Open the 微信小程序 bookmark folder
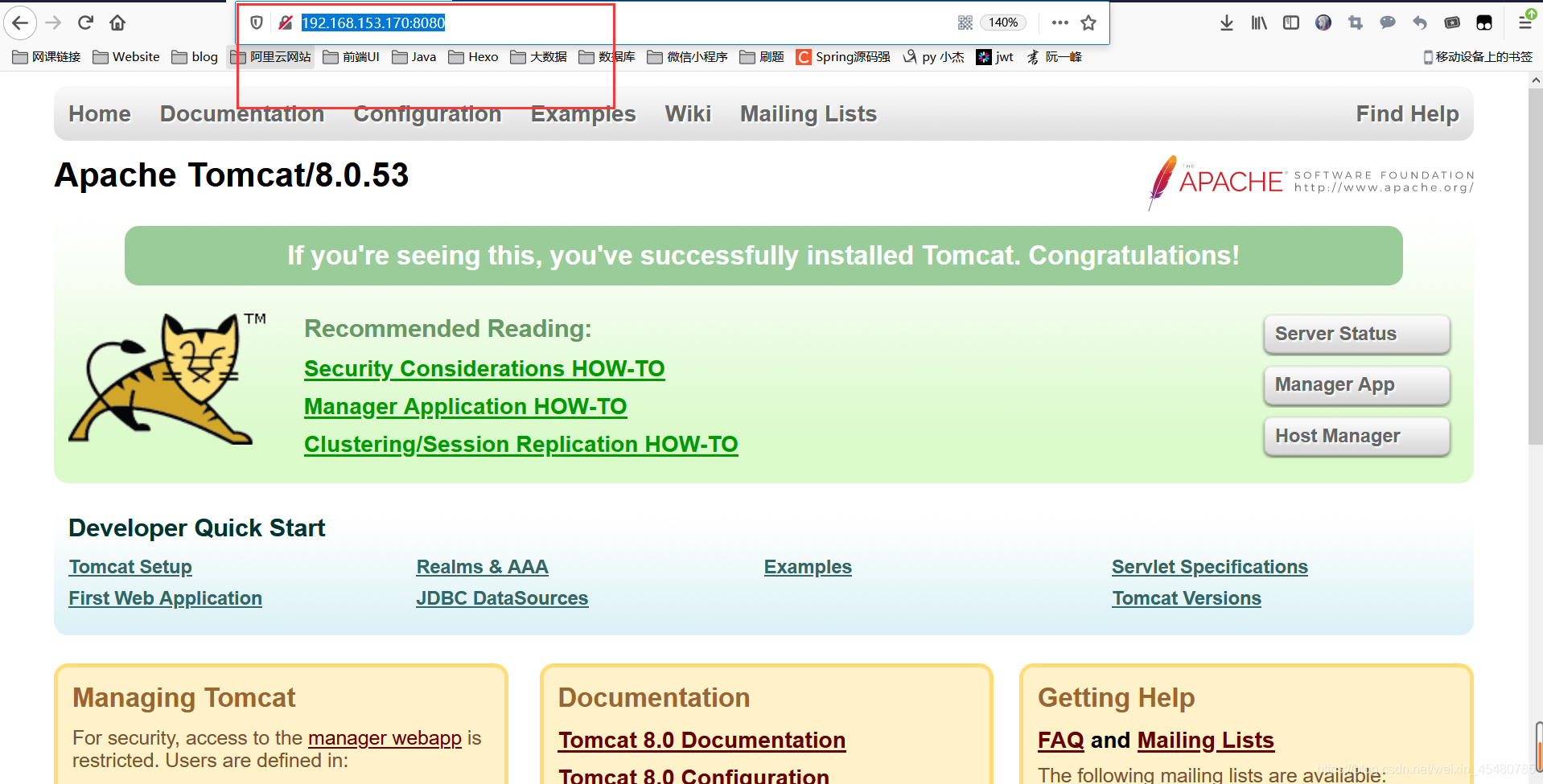Screen dimensions: 1543x784 pos(688,57)
